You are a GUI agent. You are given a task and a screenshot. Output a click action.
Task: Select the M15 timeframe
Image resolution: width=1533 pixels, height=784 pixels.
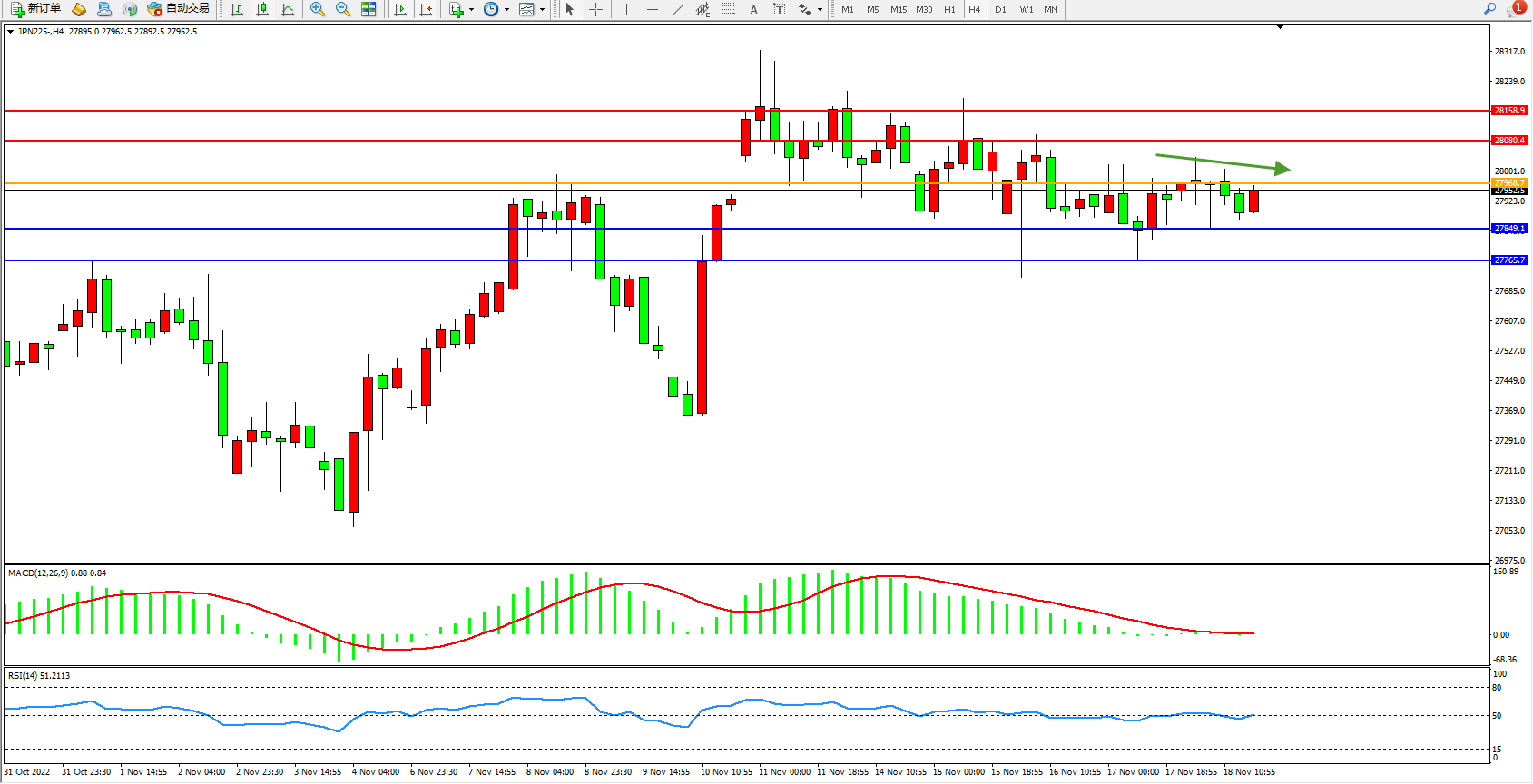899,9
